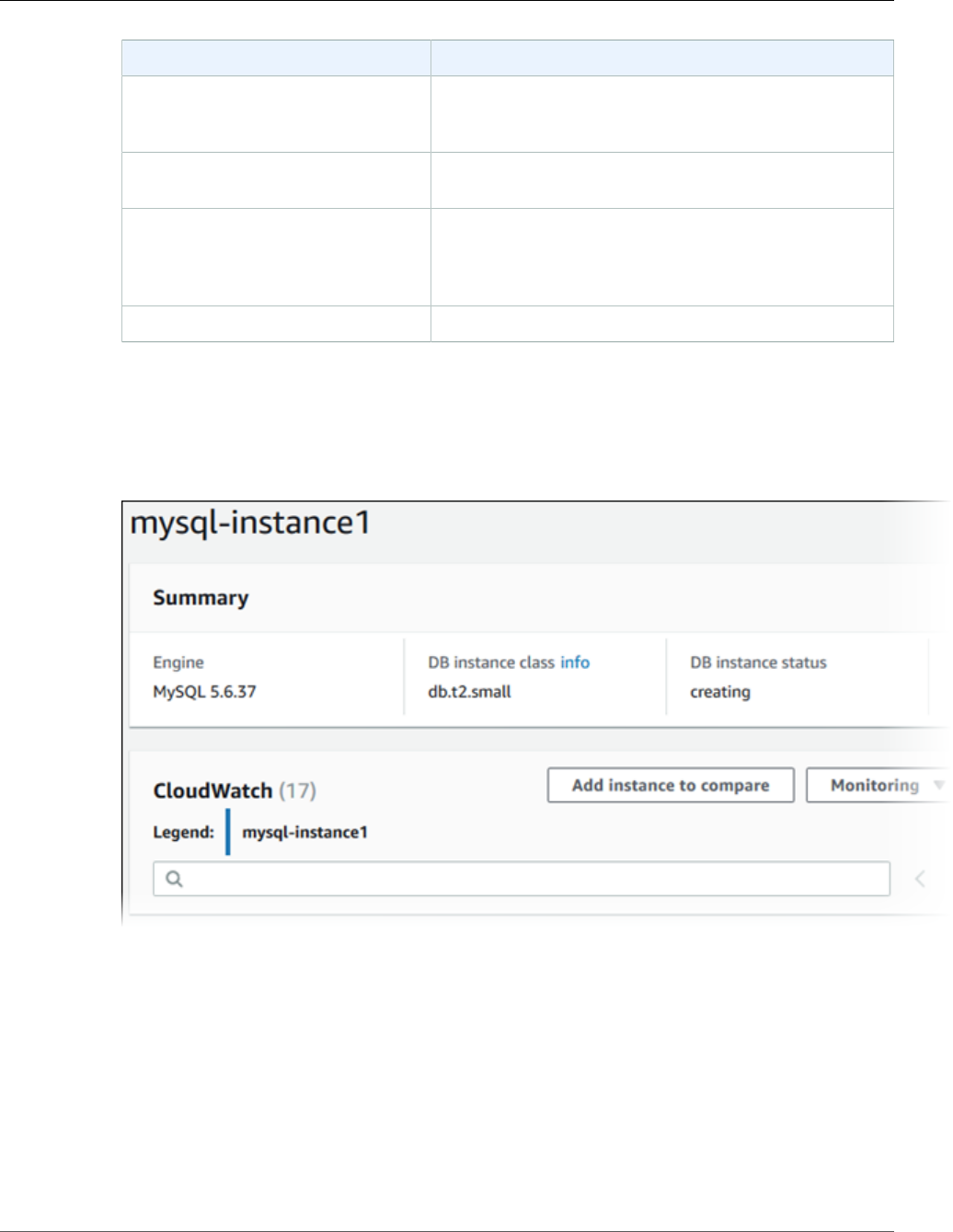Click the blue legend color bar
Image resolution: width=953 pixels, height=1232 pixels.
[x=228, y=832]
